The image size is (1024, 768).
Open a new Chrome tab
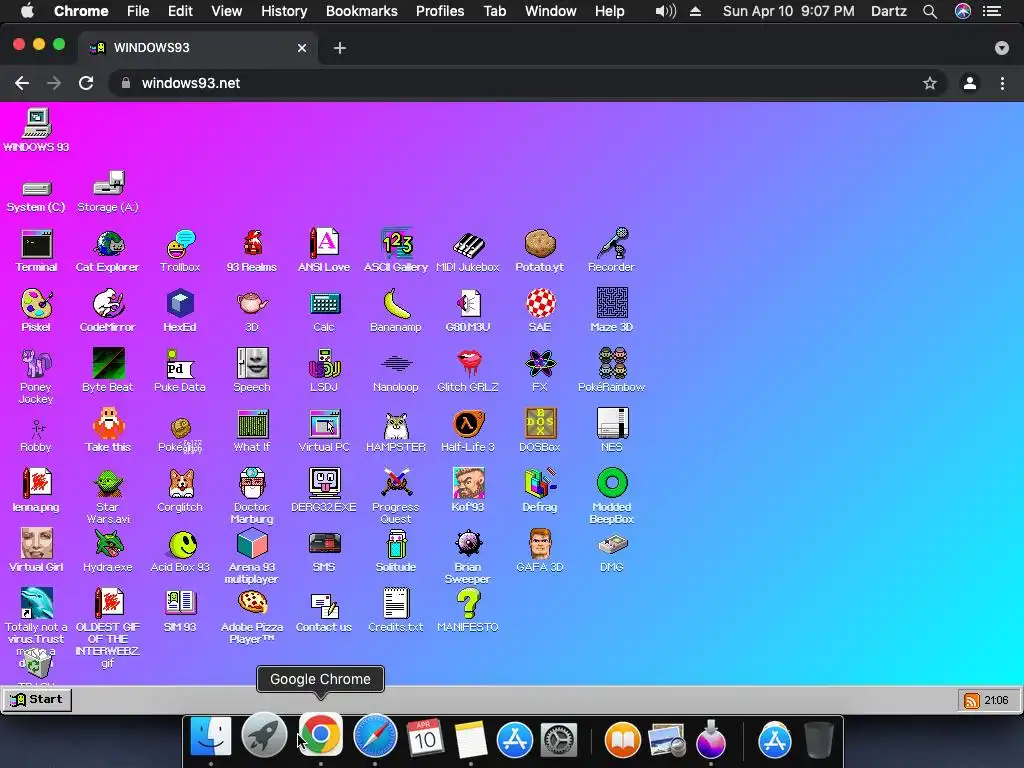click(x=340, y=48)
